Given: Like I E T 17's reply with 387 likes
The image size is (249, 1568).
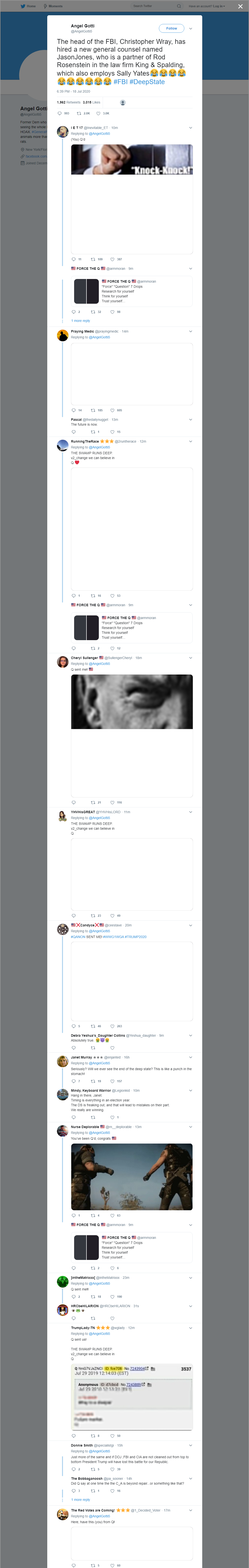Looking at the screenshot, I should click(112, 259).
